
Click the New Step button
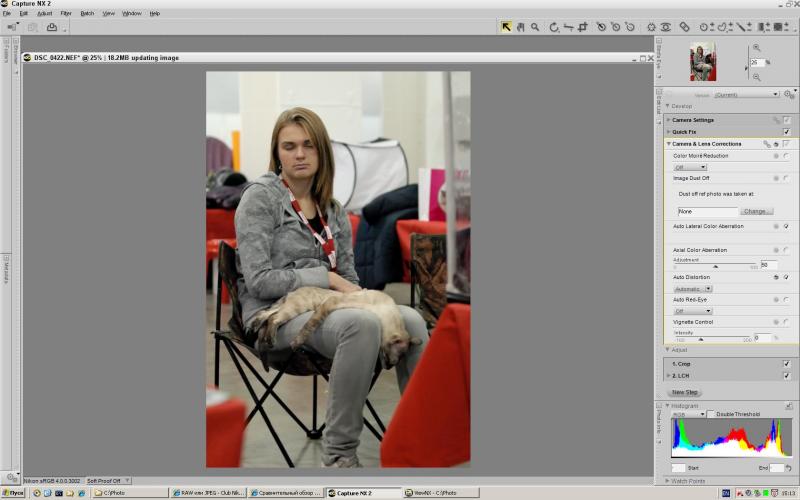pyautogui.click(x=684, y=392)
